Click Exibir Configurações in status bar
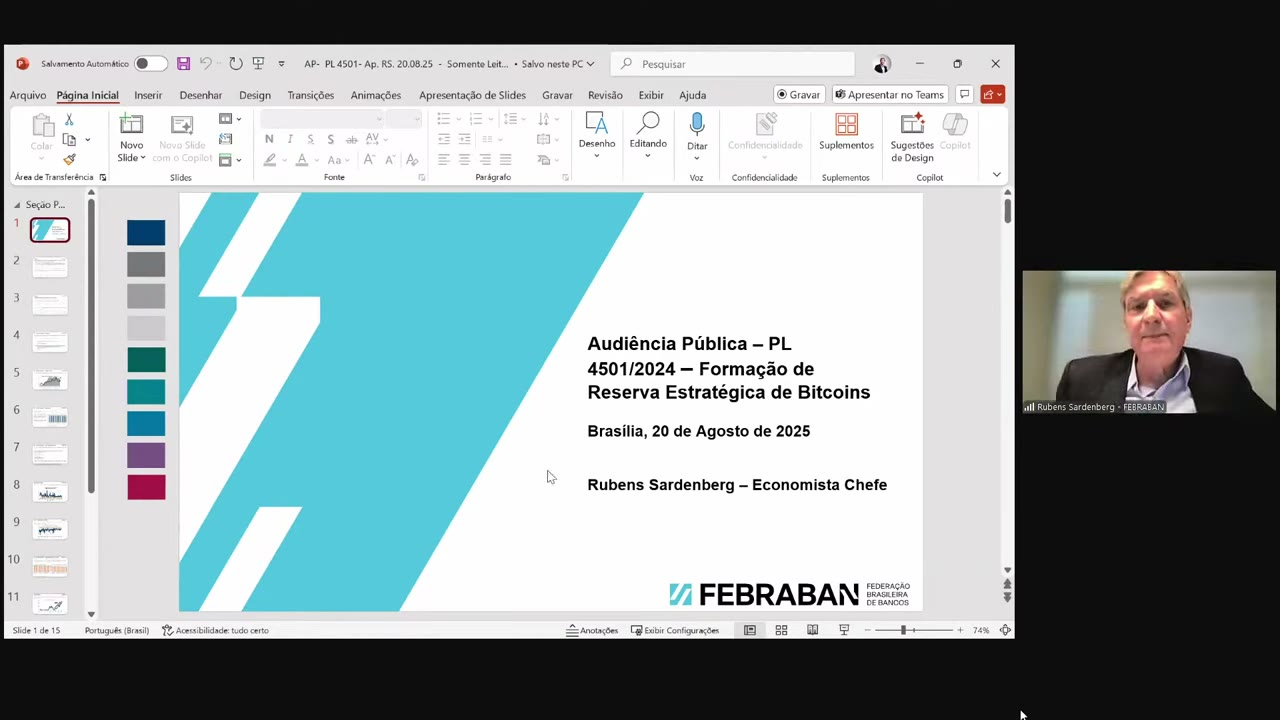 675,630
